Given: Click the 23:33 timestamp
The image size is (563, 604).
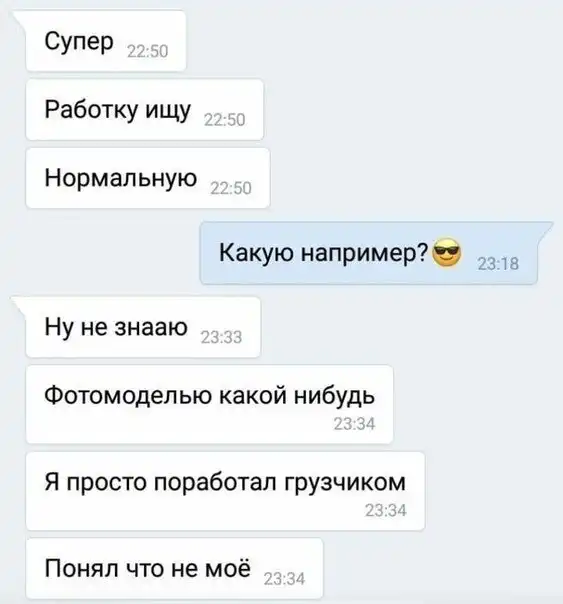Looking at the screenshot, I should [x=221, y=337].
